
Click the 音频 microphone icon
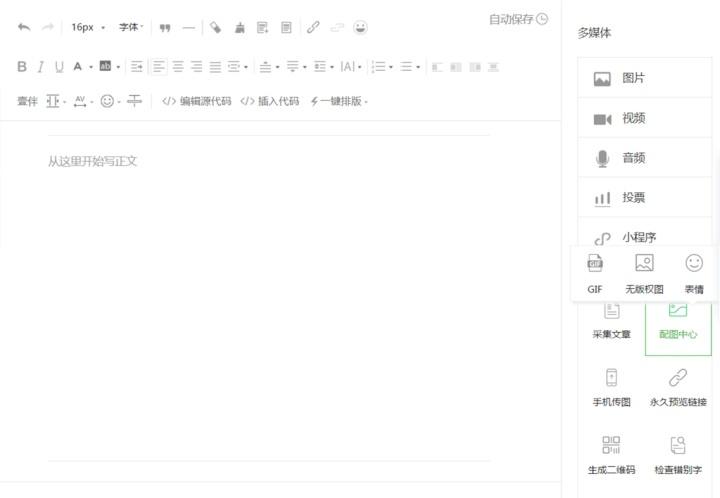point(602,159)
